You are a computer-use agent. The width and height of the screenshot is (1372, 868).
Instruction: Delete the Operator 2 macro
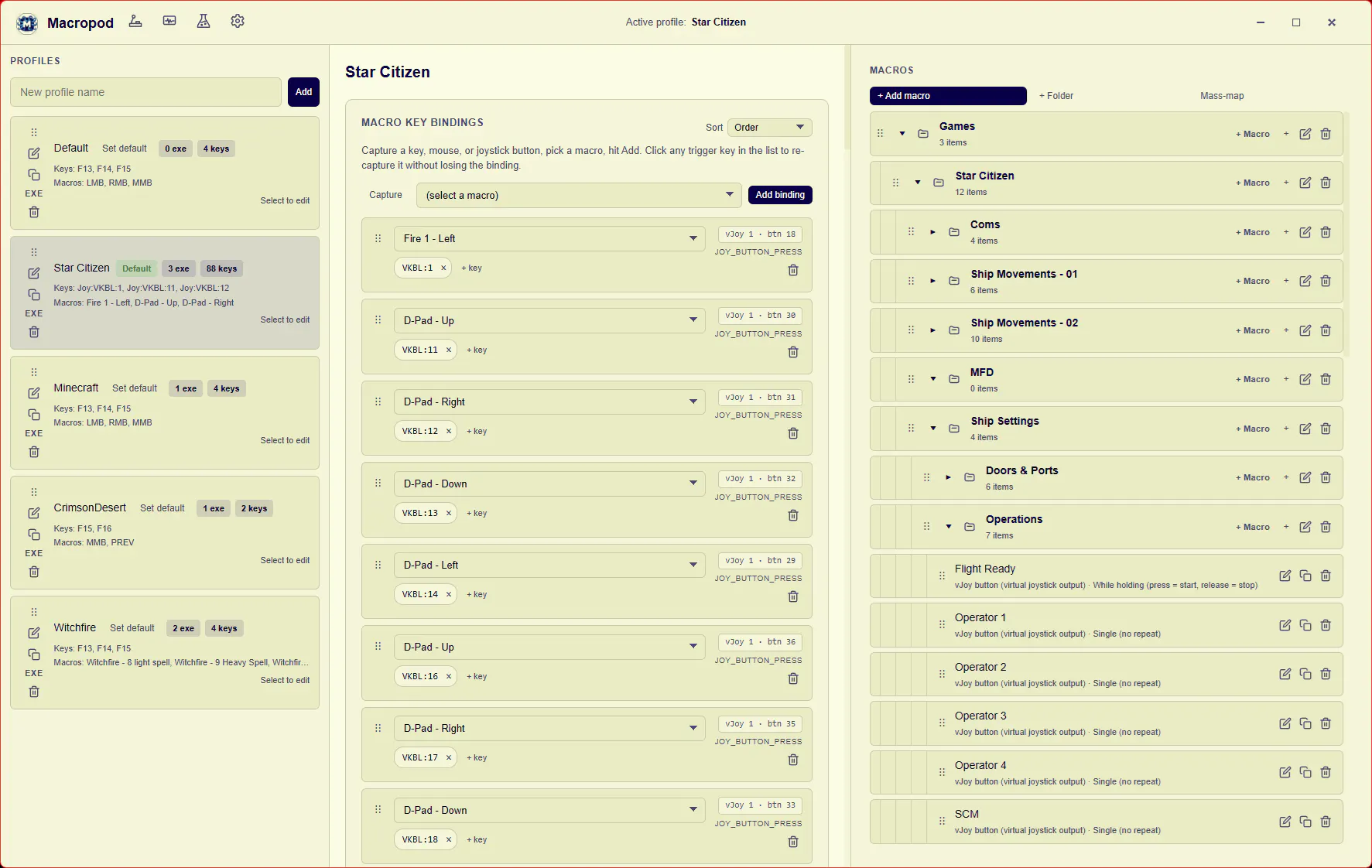1326,674
